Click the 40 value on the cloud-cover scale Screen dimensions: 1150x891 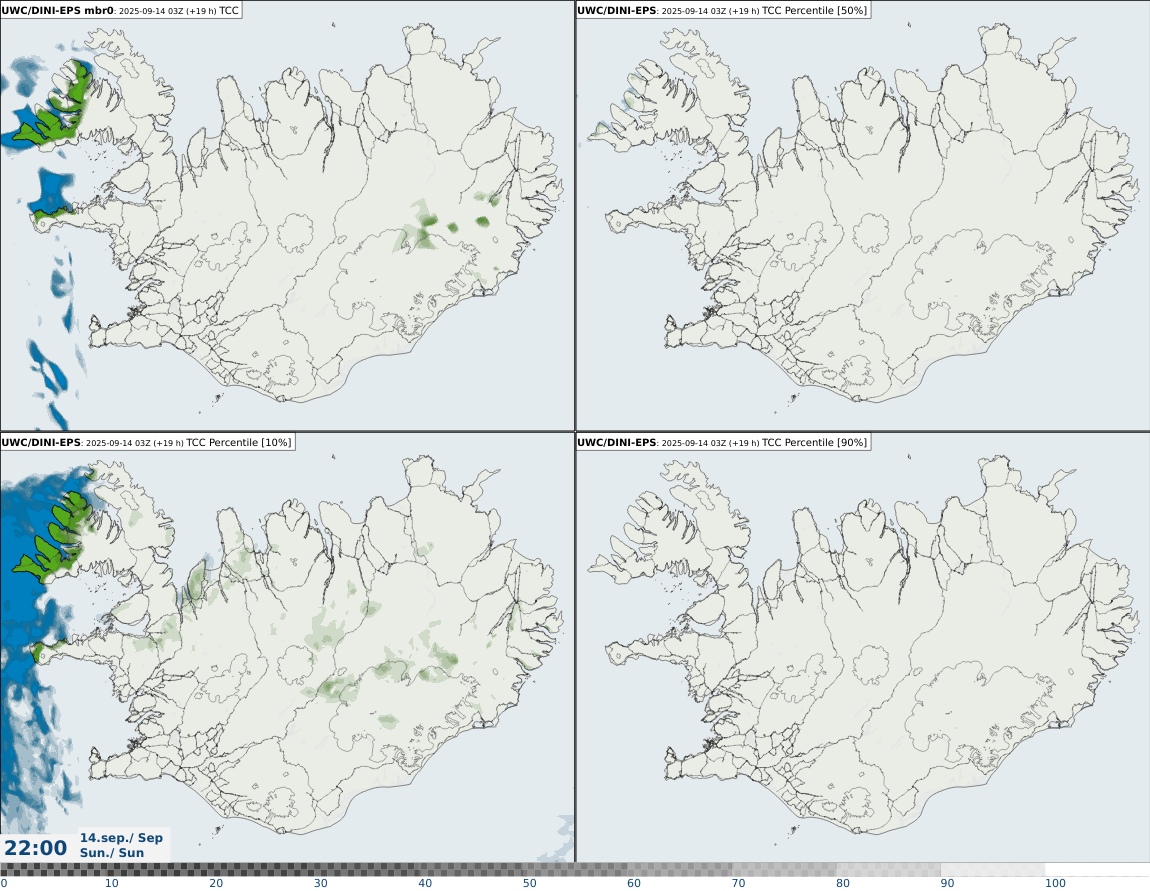point(425,883)
